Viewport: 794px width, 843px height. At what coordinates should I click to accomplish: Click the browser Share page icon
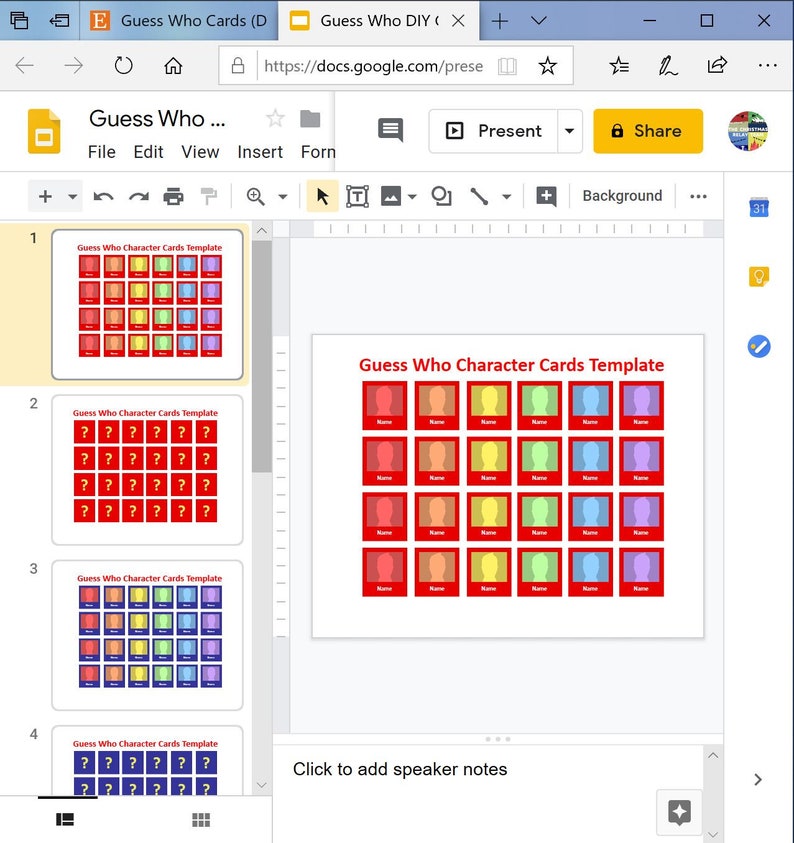click(x=717, y=65)
